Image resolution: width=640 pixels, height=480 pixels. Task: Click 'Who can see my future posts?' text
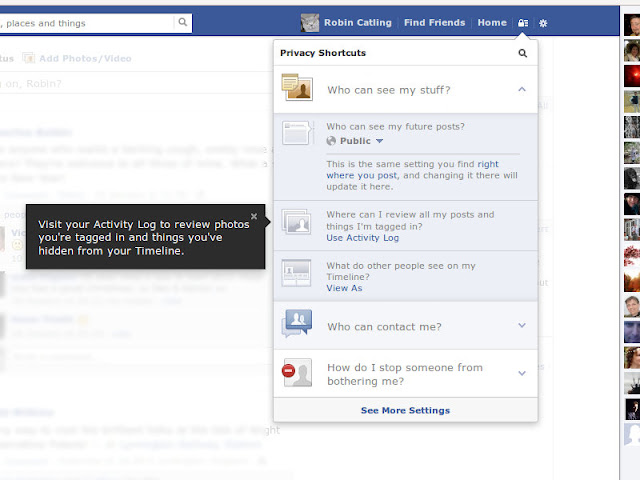(x=395, y=127)
